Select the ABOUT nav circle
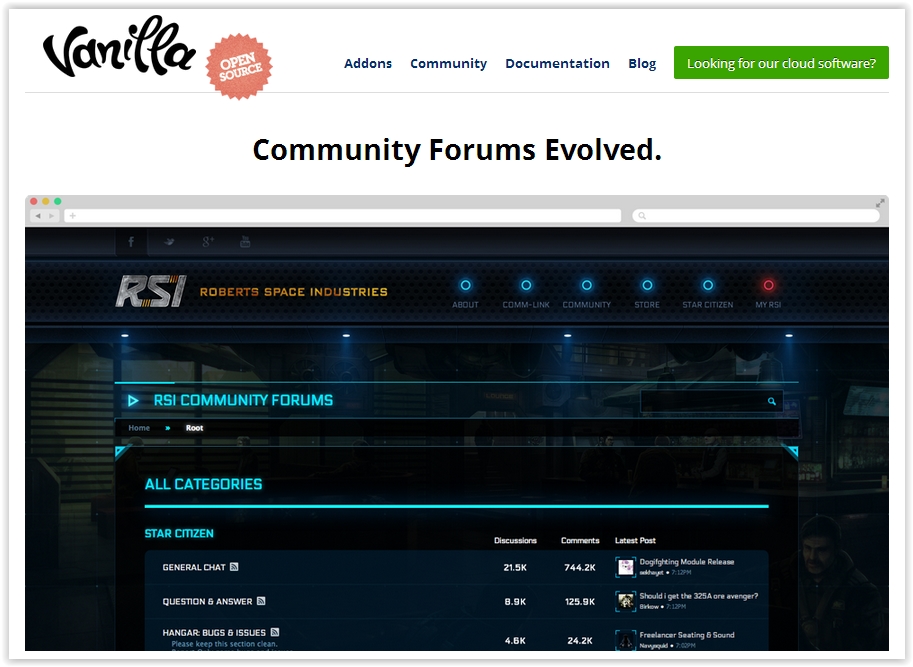The height and width of the screenshot is (667, 913). (465, 285)
